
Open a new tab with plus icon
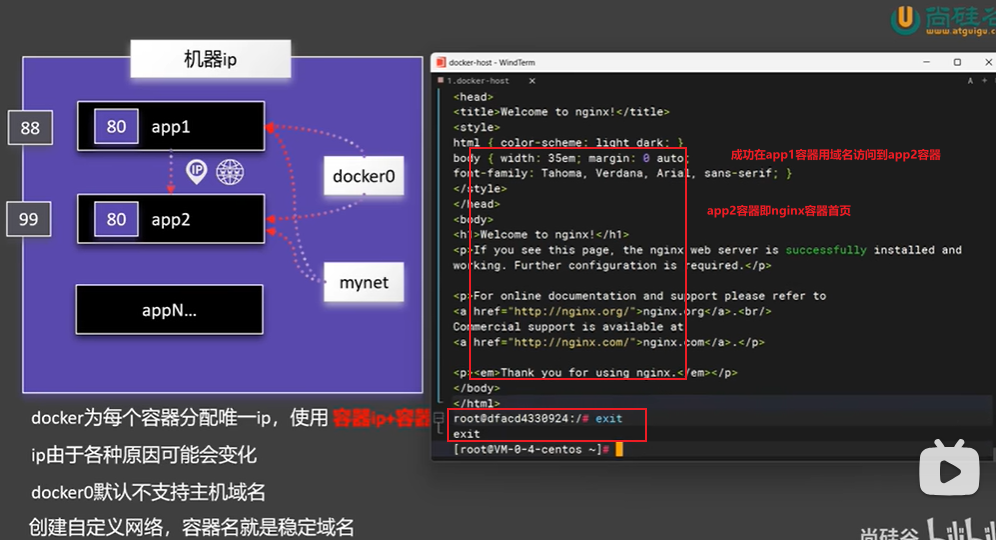point(985,81)
